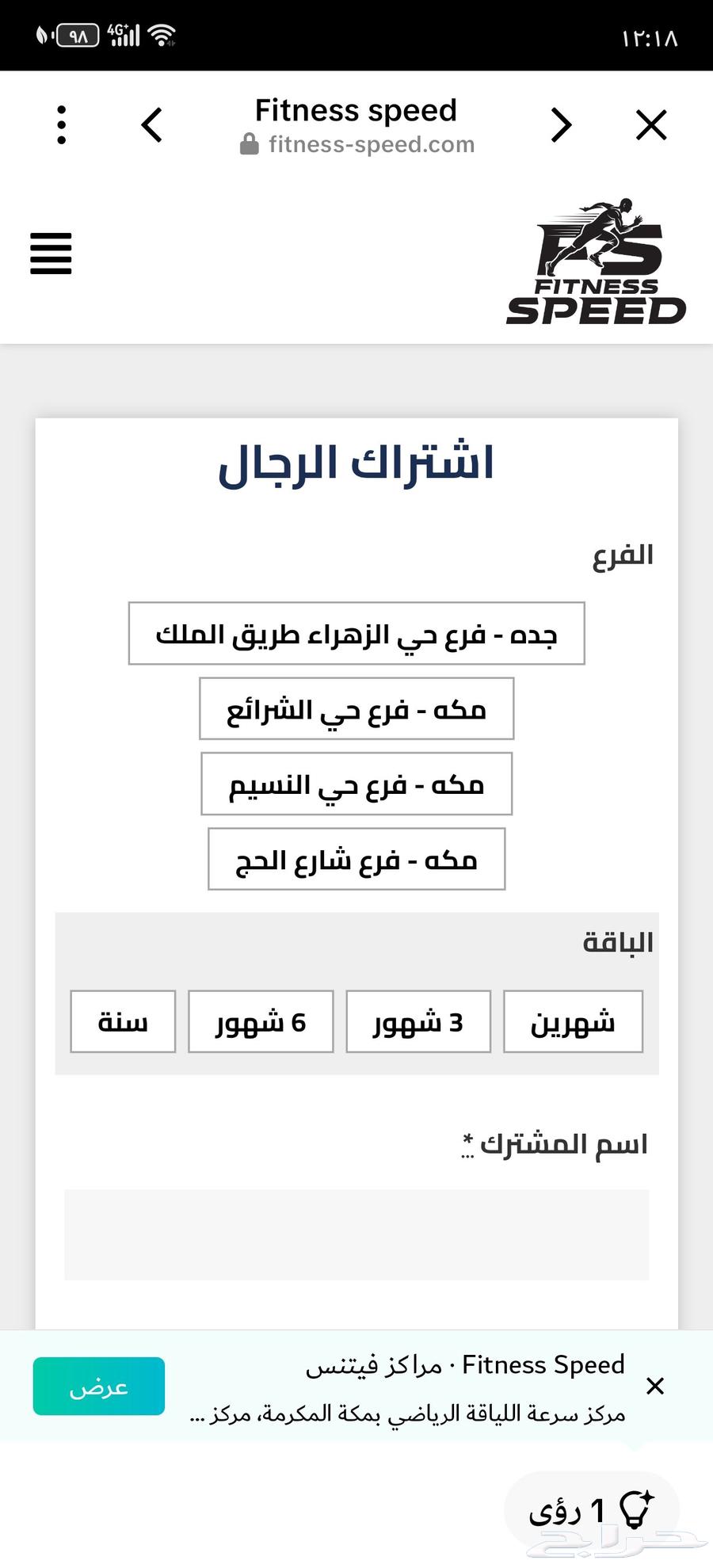Pick the 3 شهور package option
Image resolution: width=713 pixels, height=1568 pixels.
418,1022
